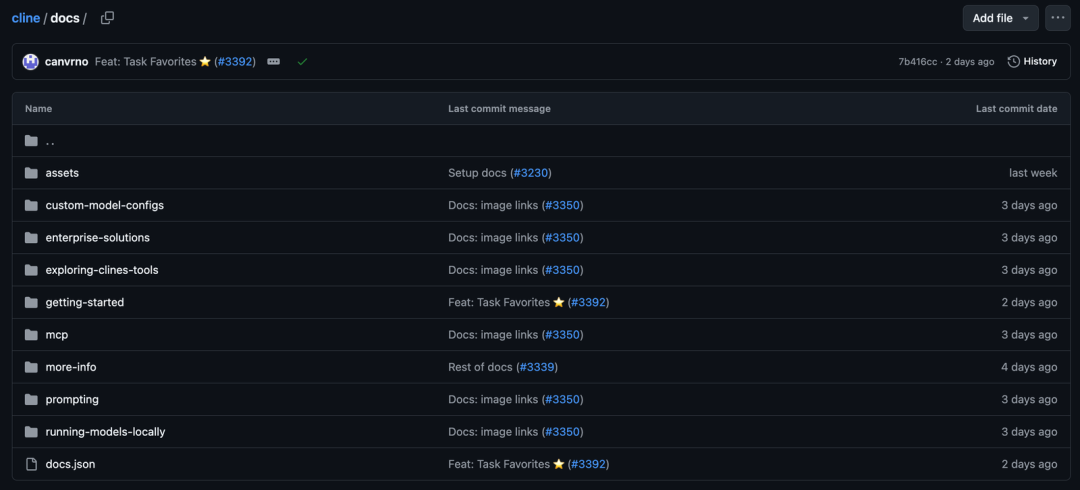The image size is (1080, 490).
Task: Click the '2 days ago' date for docs.json
Action: [x=1029, y=465]
